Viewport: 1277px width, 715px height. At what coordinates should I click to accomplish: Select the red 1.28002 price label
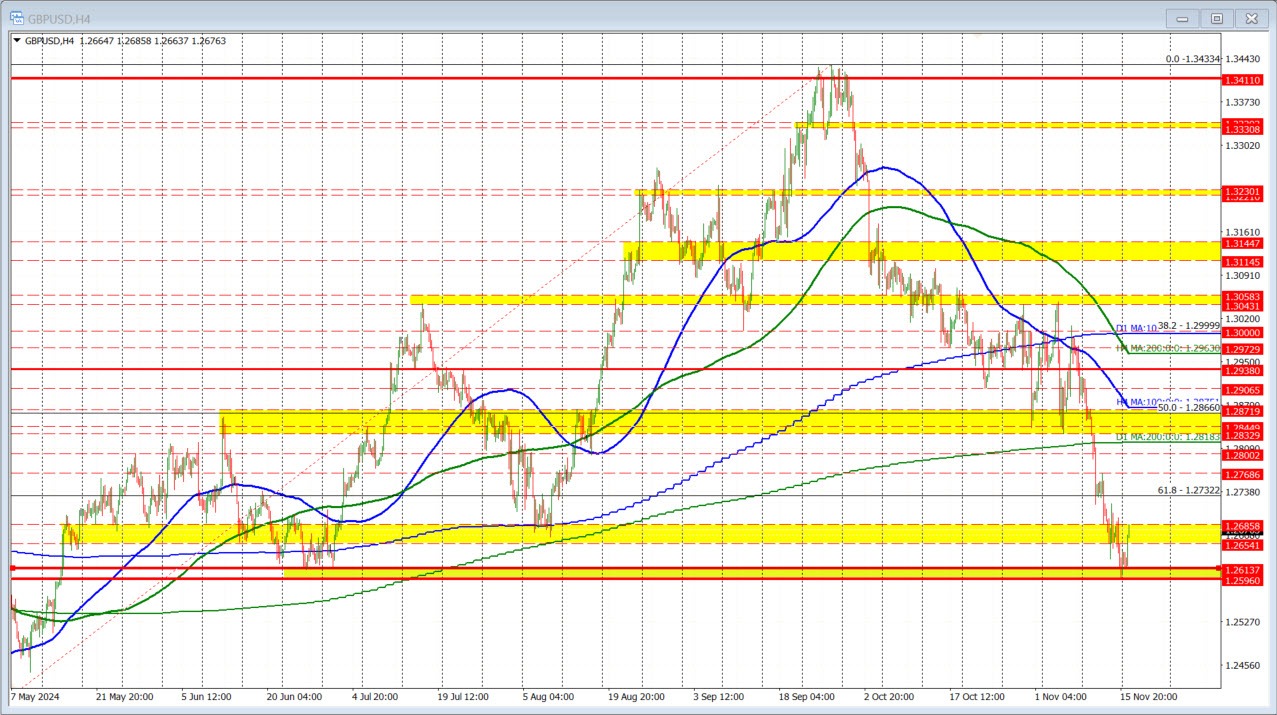coord(1244,454)
